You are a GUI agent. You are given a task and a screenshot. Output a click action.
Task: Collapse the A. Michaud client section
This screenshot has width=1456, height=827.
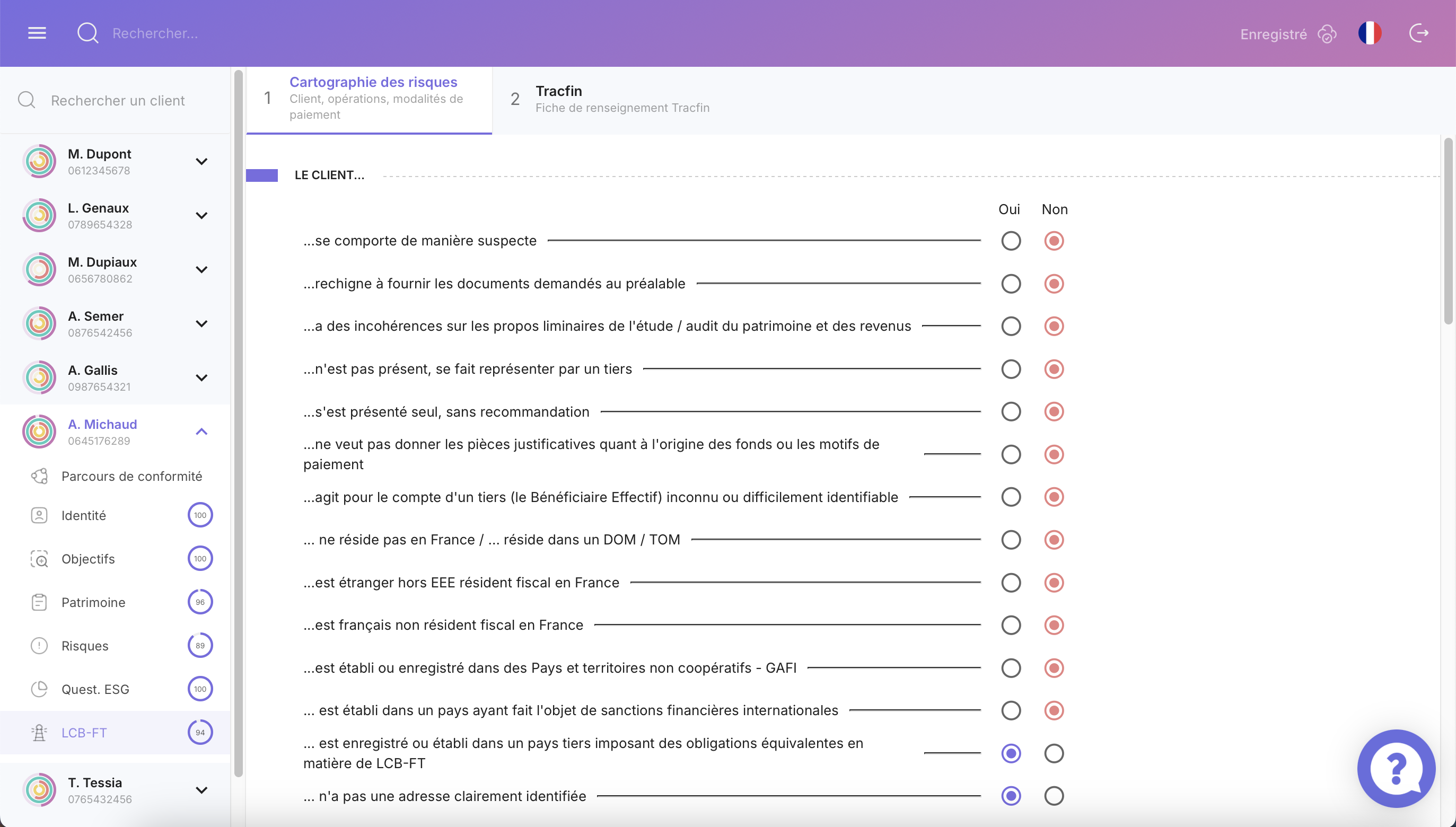(201, 432)
